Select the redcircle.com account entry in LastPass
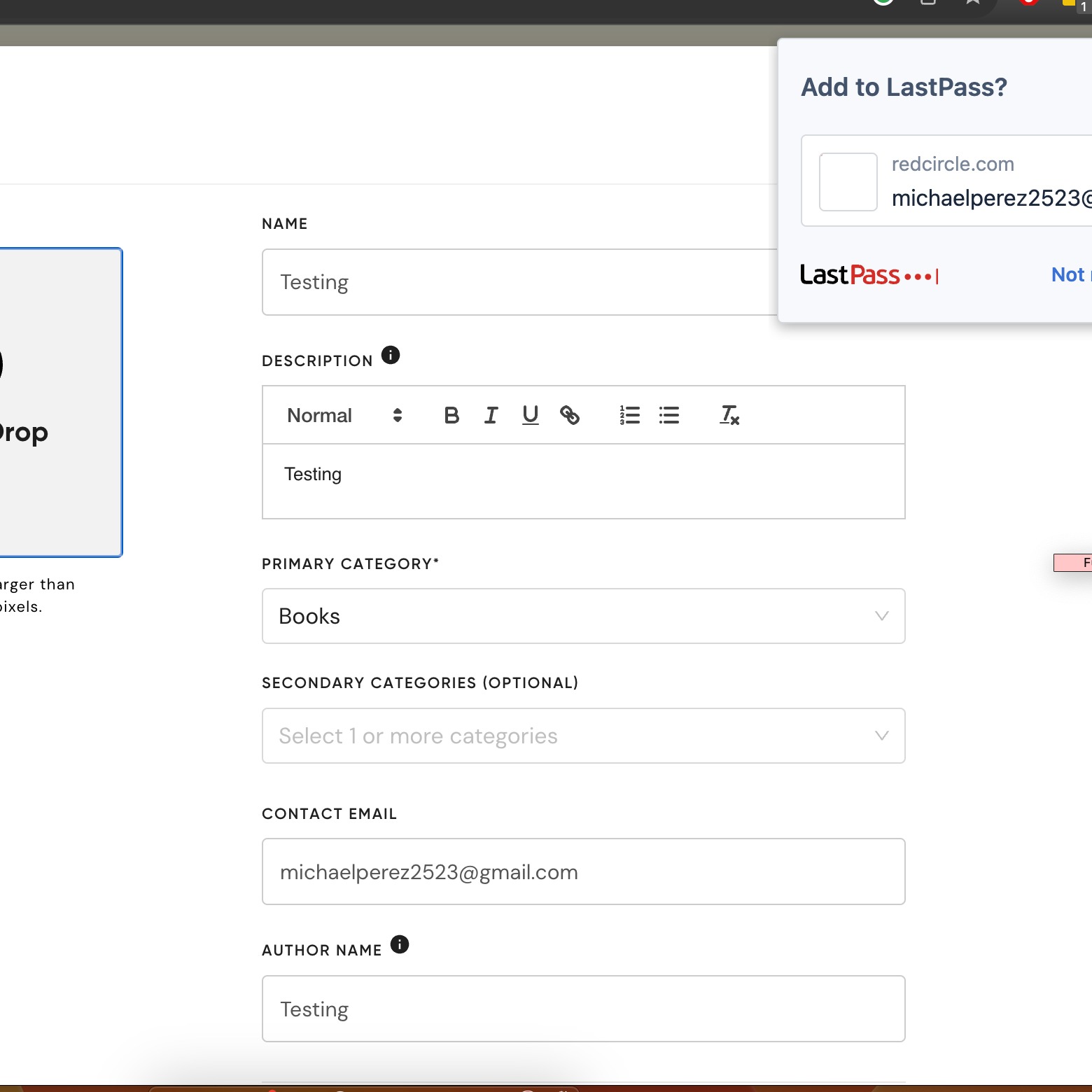 click(946, 181)
